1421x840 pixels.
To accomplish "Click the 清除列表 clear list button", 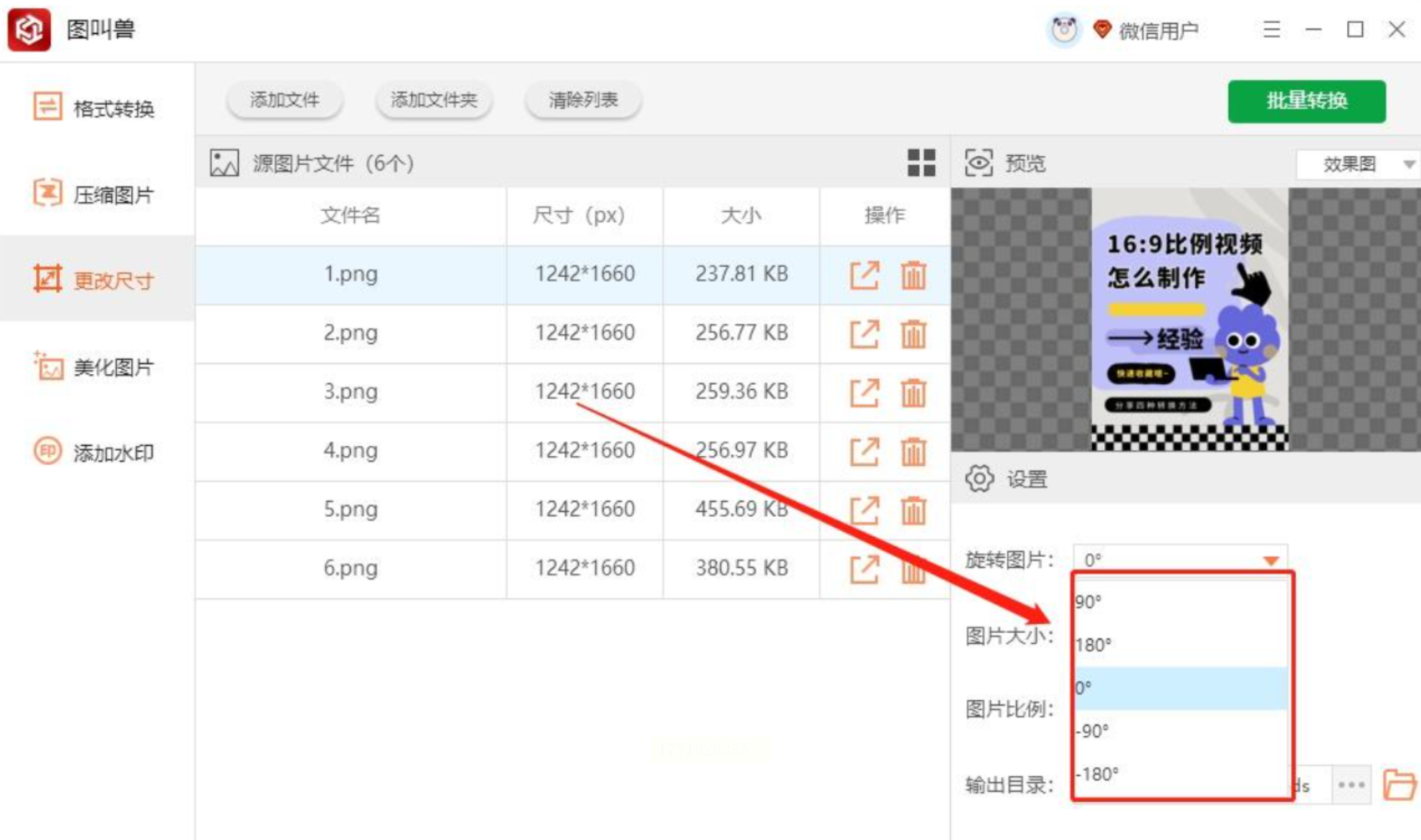I will tap(583, 100).
